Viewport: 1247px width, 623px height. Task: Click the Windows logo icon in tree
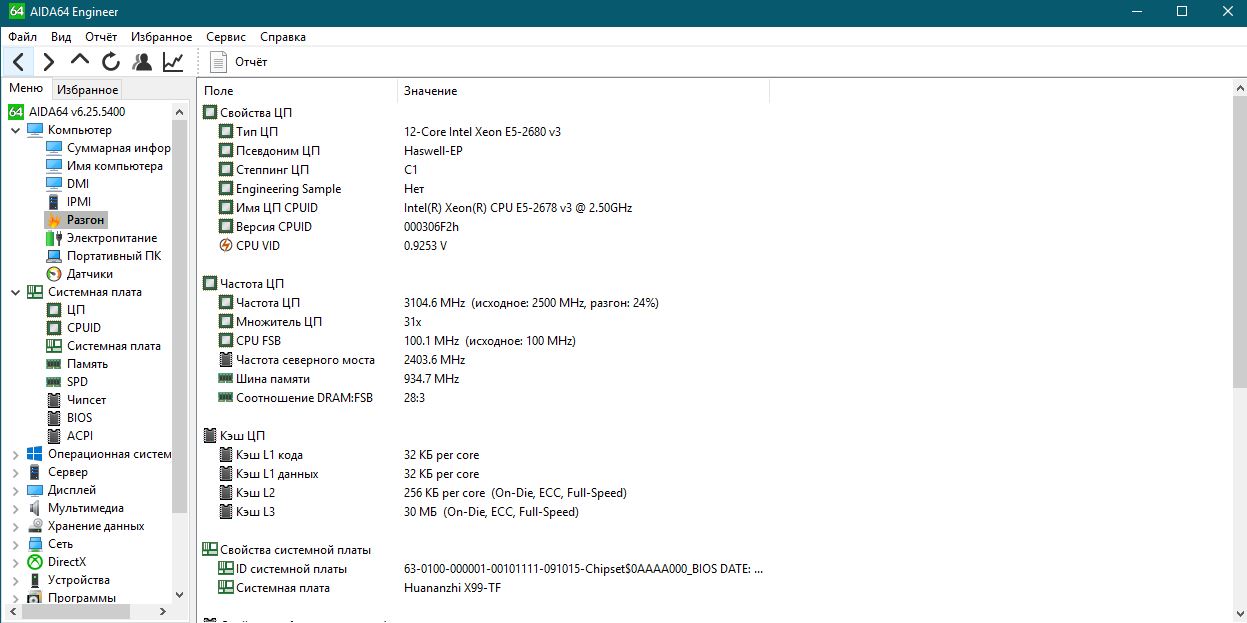[x=34, y=454]
